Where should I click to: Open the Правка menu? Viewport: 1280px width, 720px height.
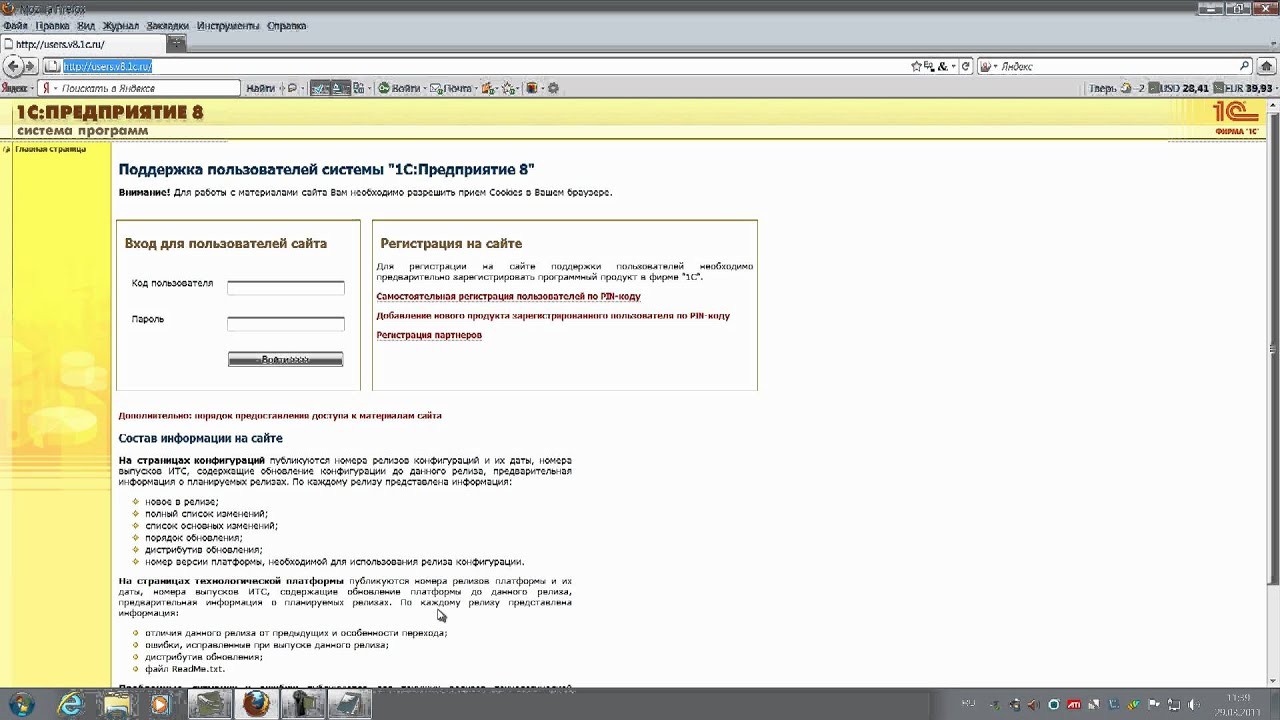click(52, 26)
